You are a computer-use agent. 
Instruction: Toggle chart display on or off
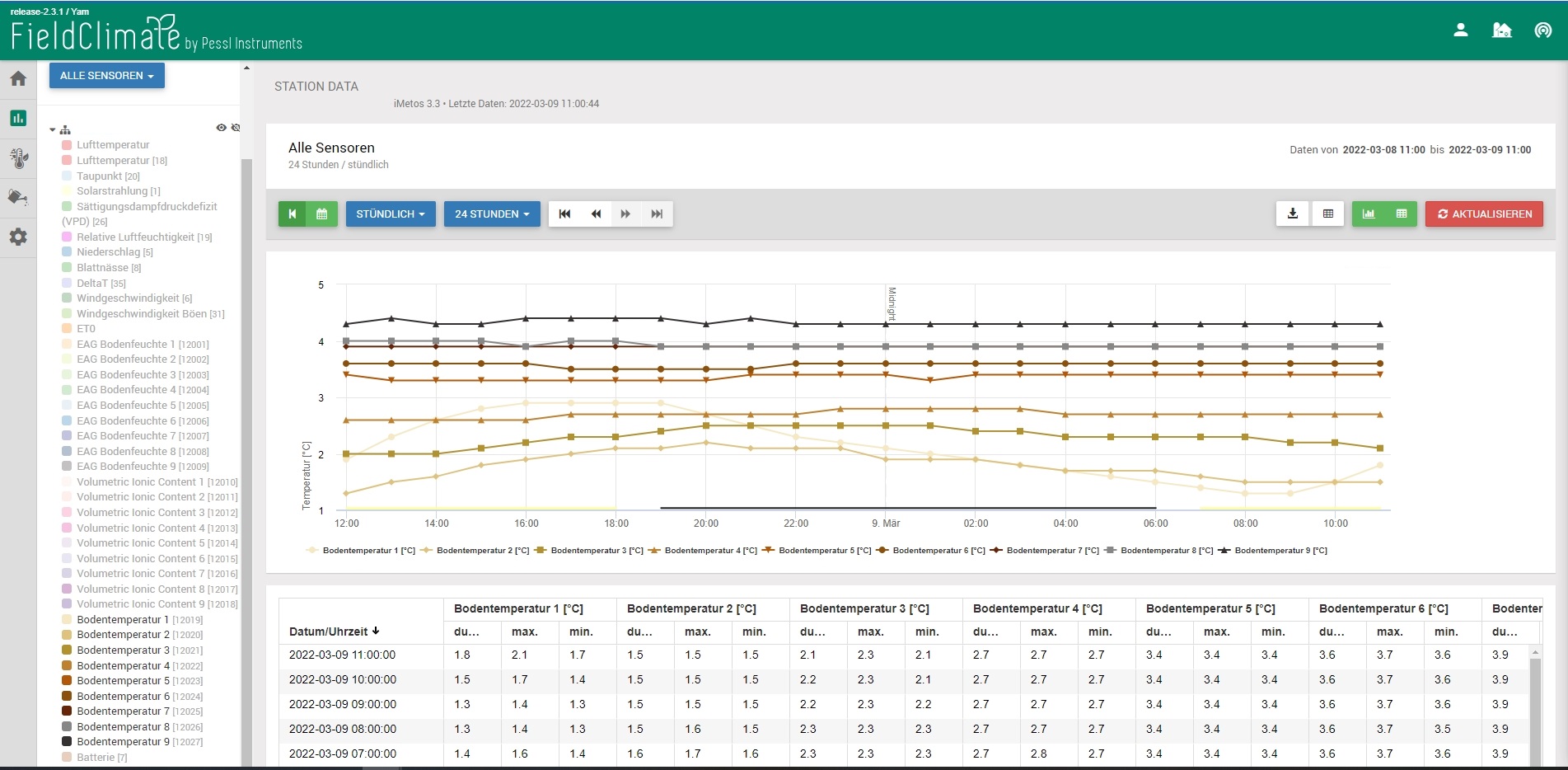tap(1369, 214)
